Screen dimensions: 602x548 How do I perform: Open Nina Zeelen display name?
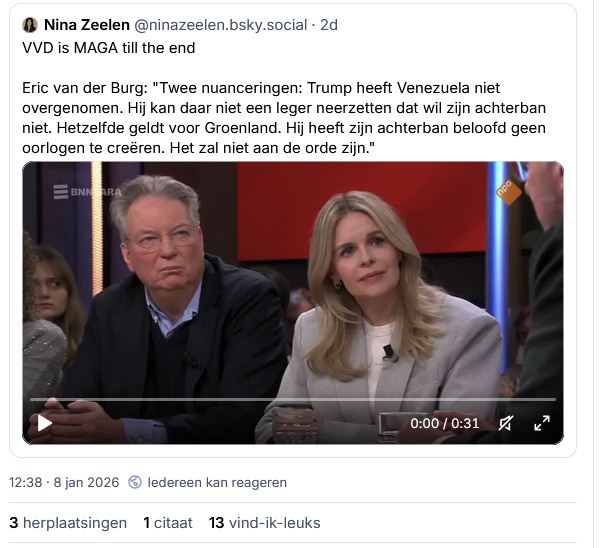point(87,25)
